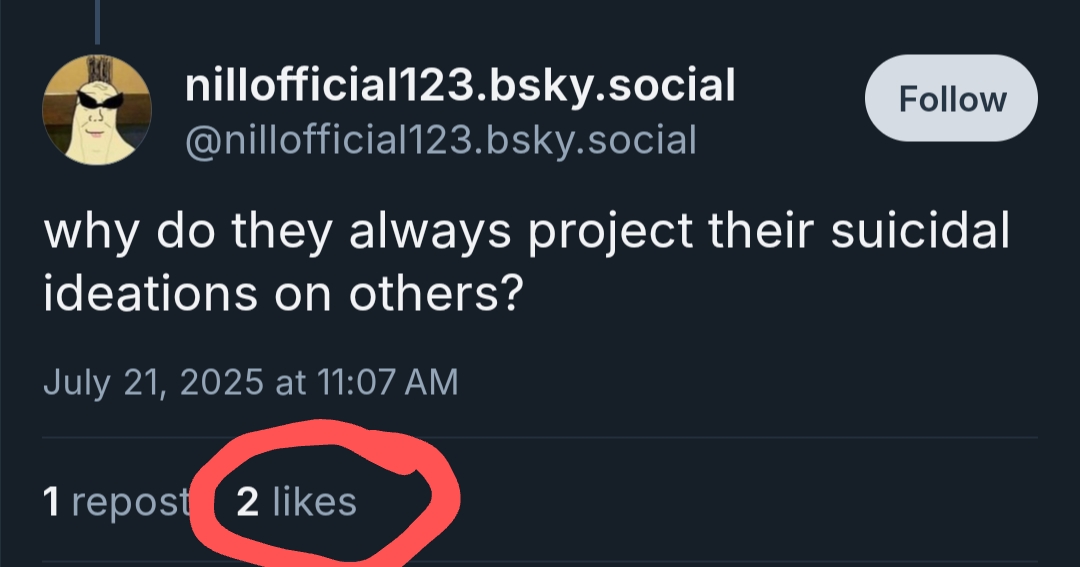Image resolution: width=1080 pixels, height=567 pixels.
Task: View the 1 repost list
Action: coord(117,501)
